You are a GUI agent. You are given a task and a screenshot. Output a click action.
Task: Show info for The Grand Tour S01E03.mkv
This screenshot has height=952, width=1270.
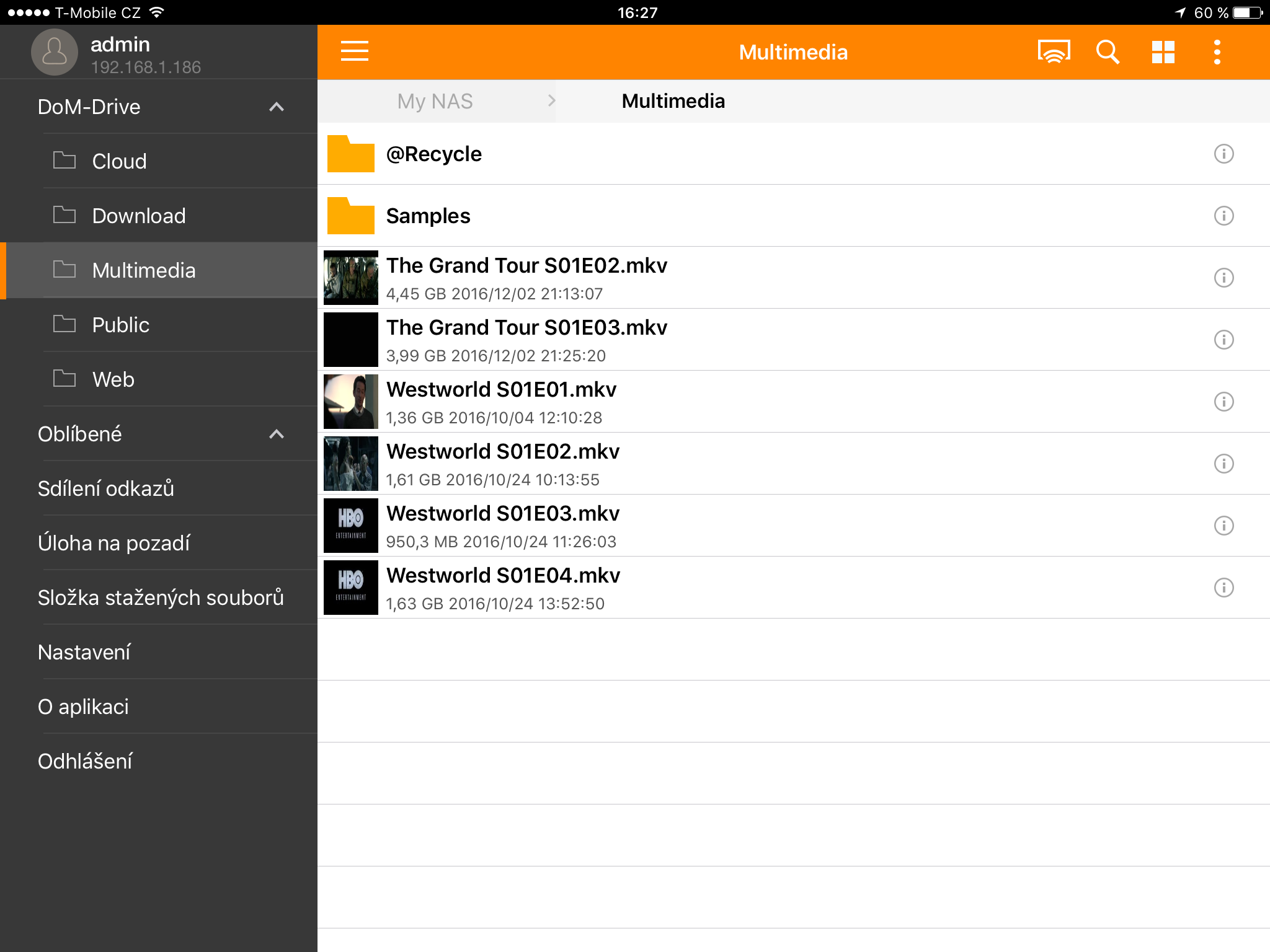click(1223, 340)
